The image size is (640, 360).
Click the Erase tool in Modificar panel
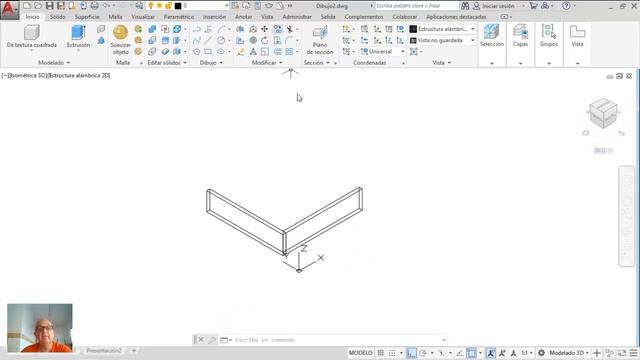click(x=240, y=52)
